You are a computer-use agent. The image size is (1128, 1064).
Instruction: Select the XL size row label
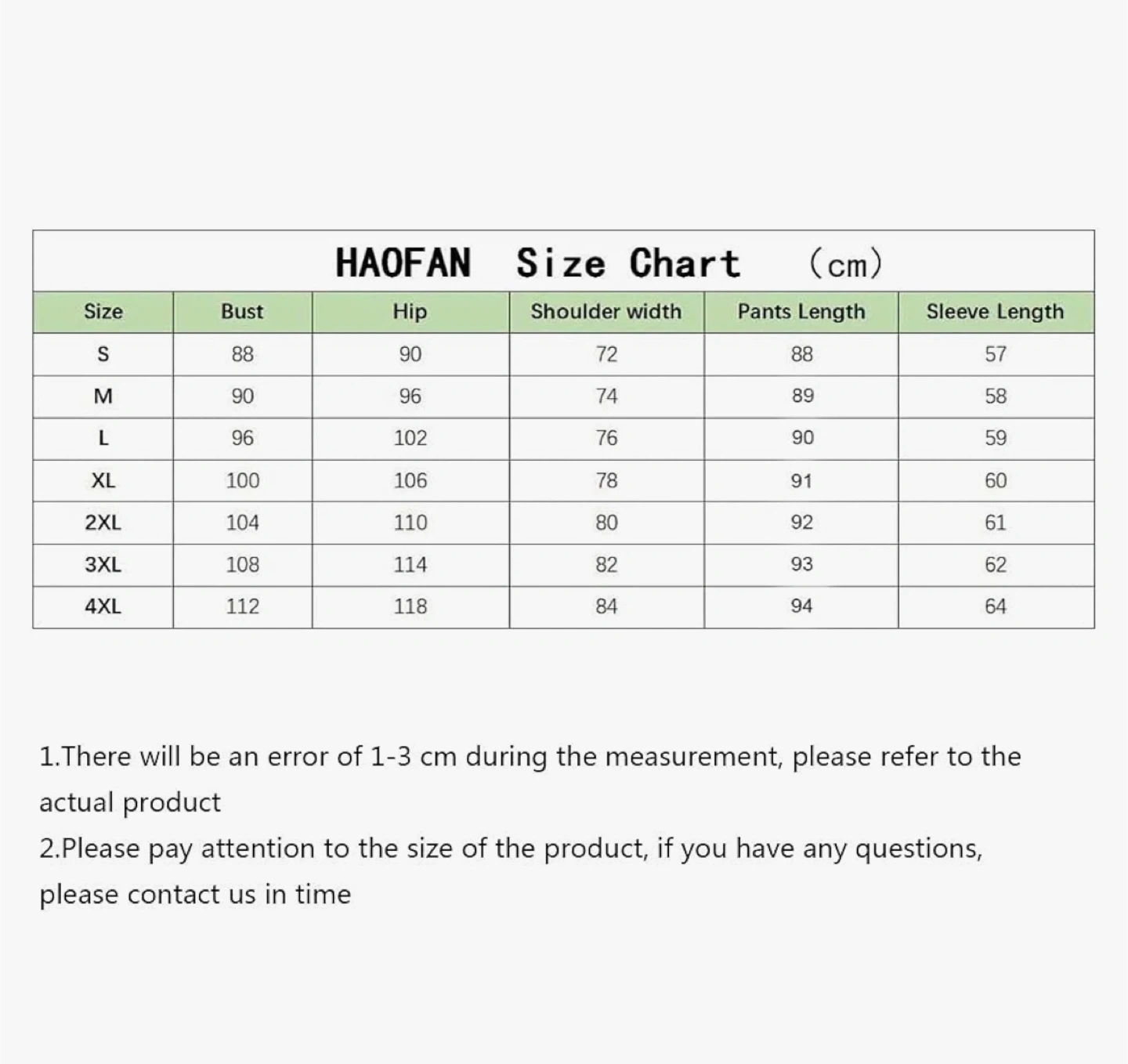click(103, 480)
